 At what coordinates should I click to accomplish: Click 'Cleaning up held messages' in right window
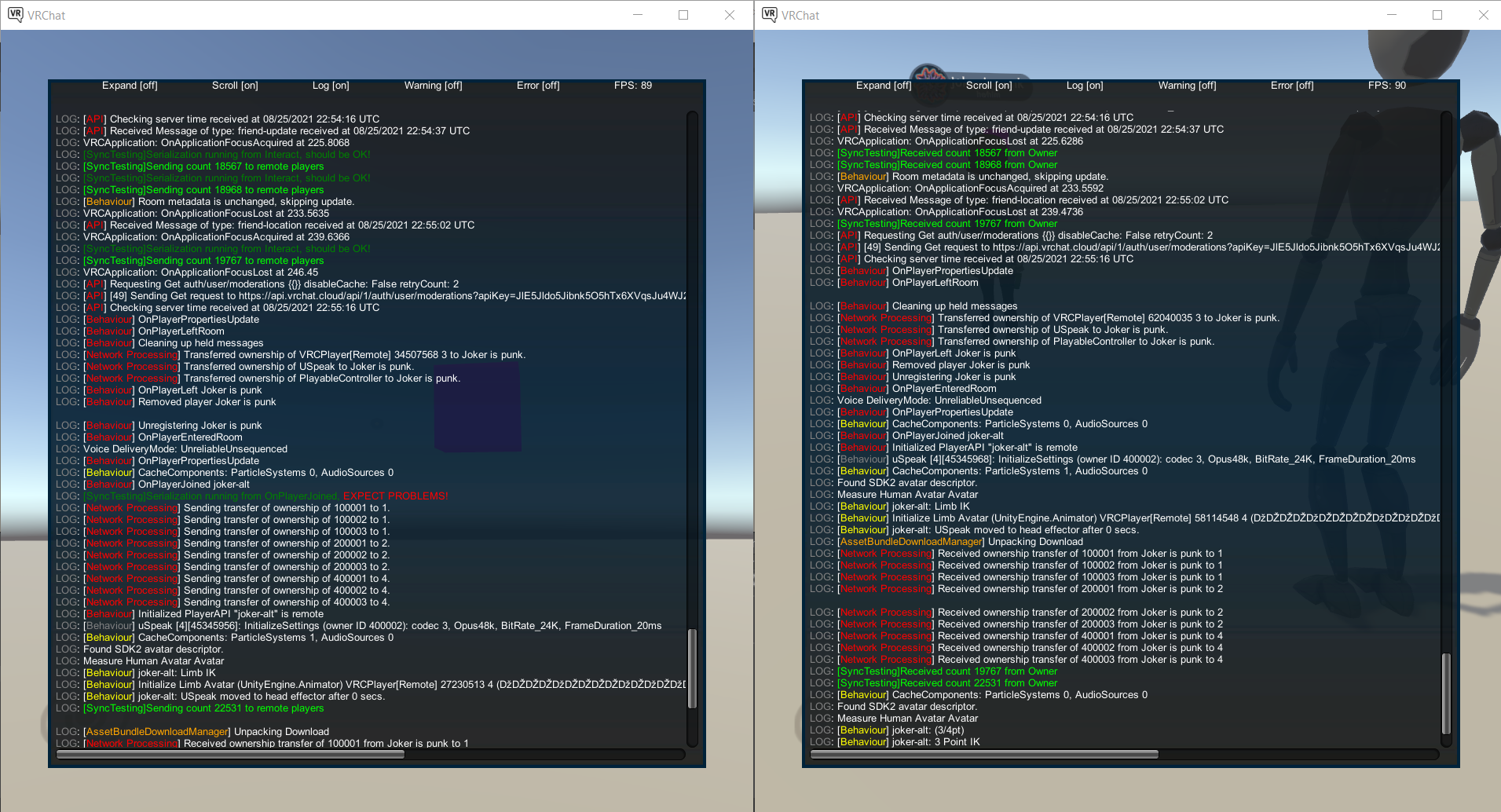[x=913, y=306]
